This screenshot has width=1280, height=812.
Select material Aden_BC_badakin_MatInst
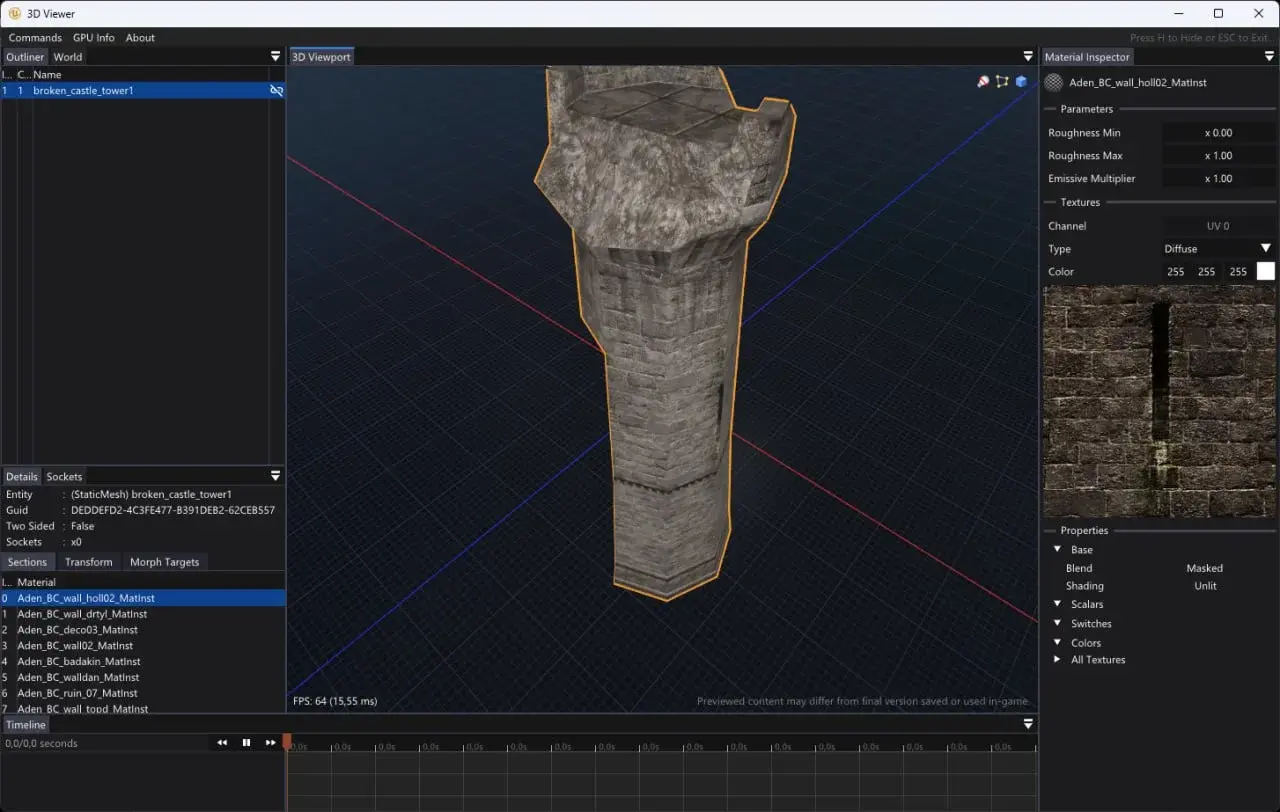click(x=143, y=662)
